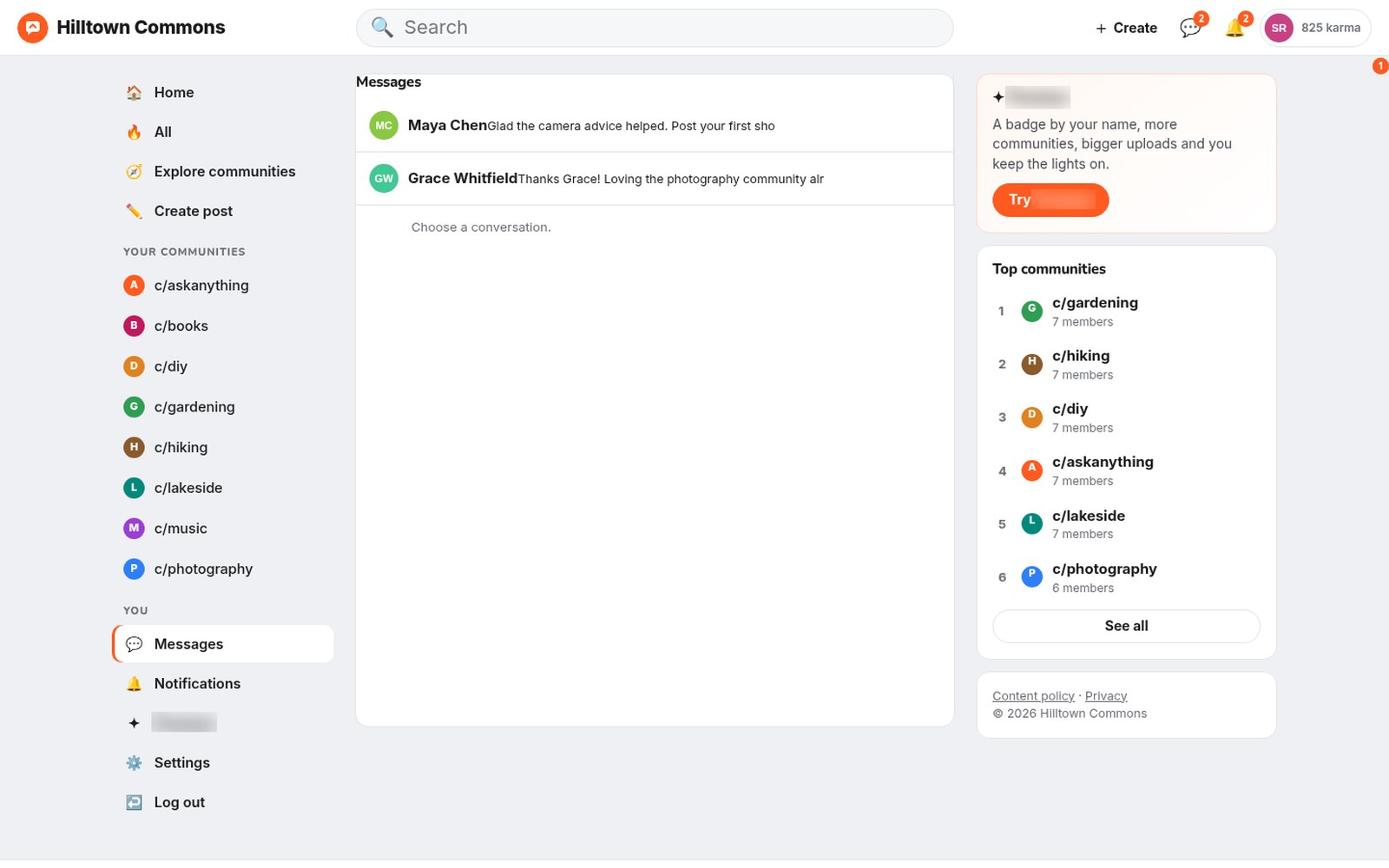The height and width of the screenshot is (868, 1389).
Task: Click the Log out icon in sidebar
Action: (x=134, y=802)
